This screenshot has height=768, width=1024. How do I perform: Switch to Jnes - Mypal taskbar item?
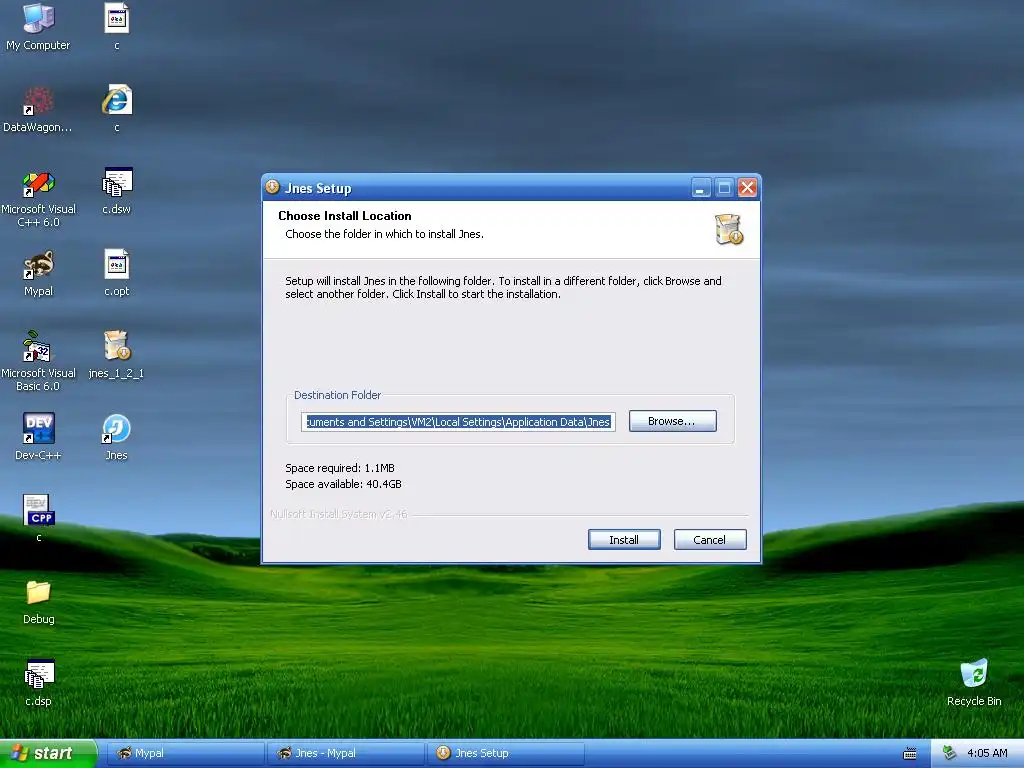pos(346,753)
